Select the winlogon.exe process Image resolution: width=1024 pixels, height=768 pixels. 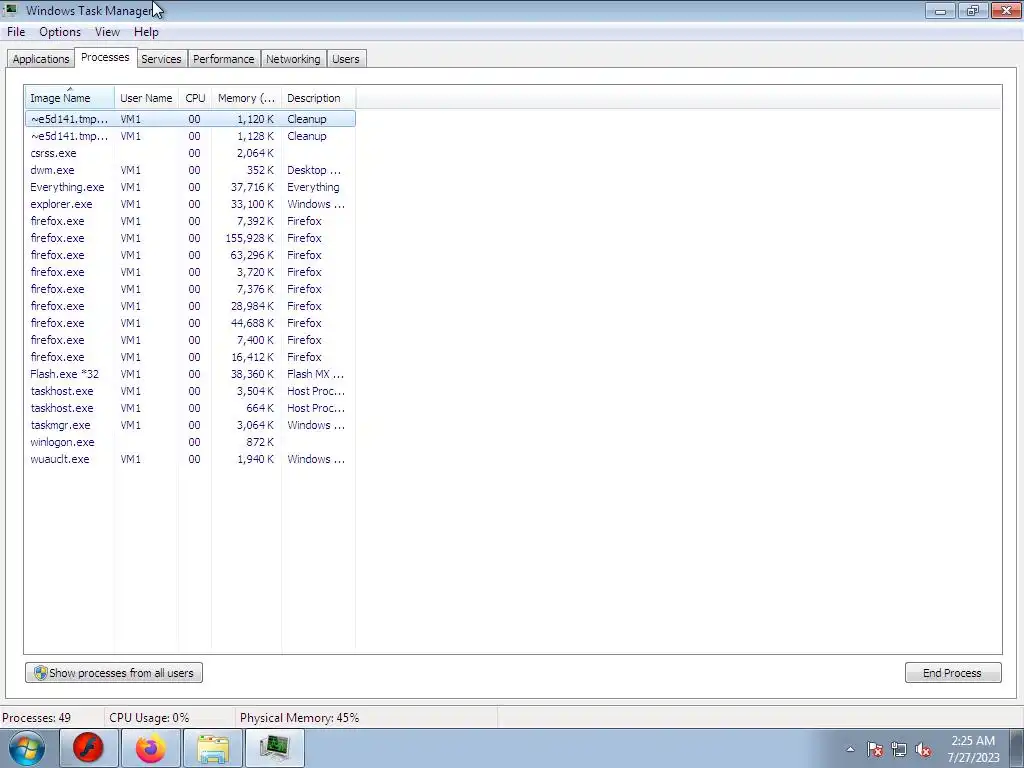coord(191,441)
